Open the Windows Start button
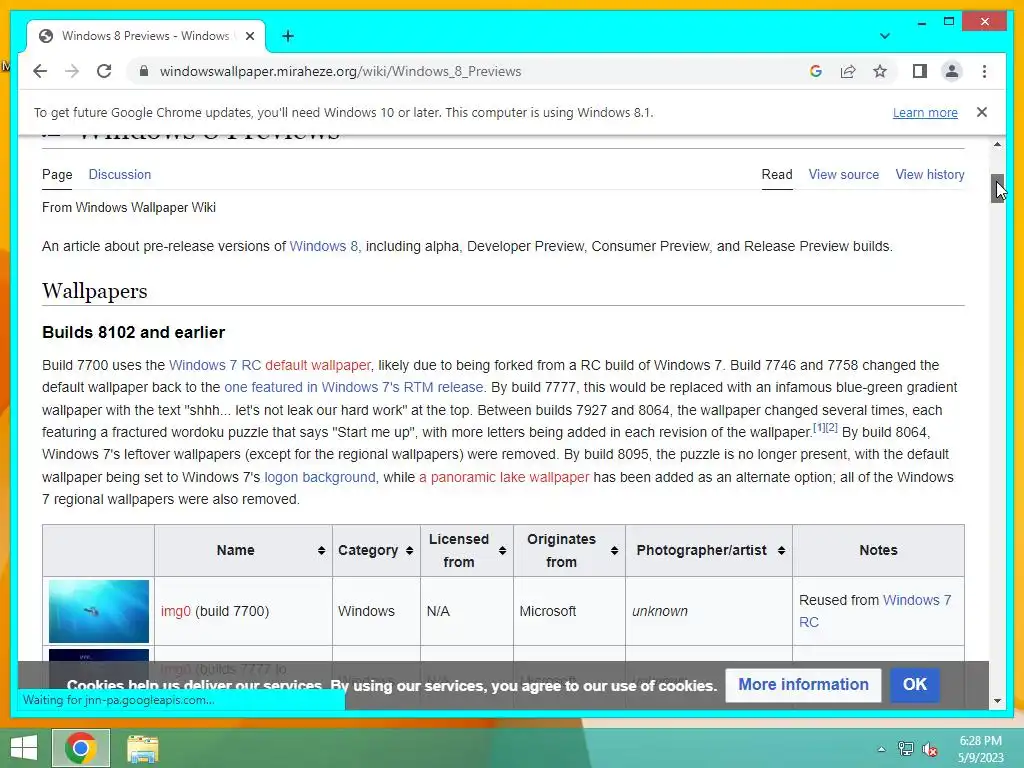This screenshot has height=768, width=1024. 24,748
